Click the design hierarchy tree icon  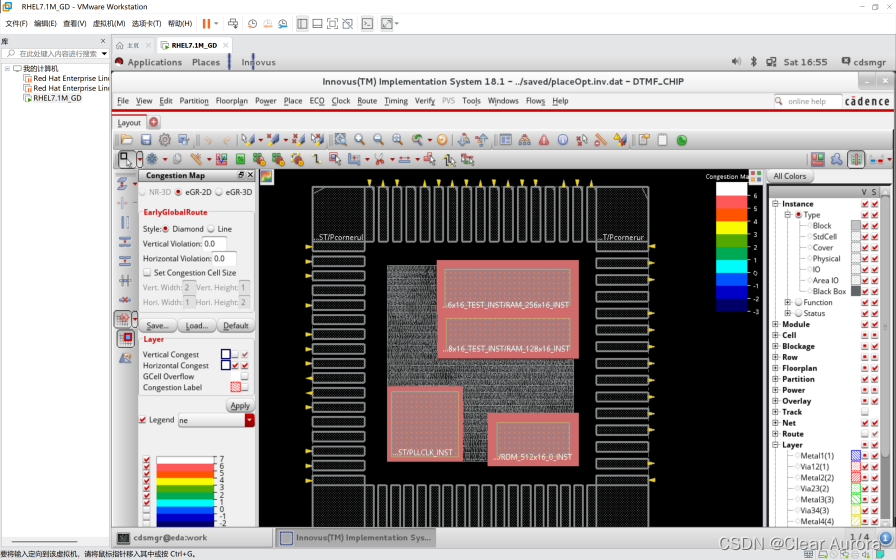pyautogui.click(x=525, y=140)
